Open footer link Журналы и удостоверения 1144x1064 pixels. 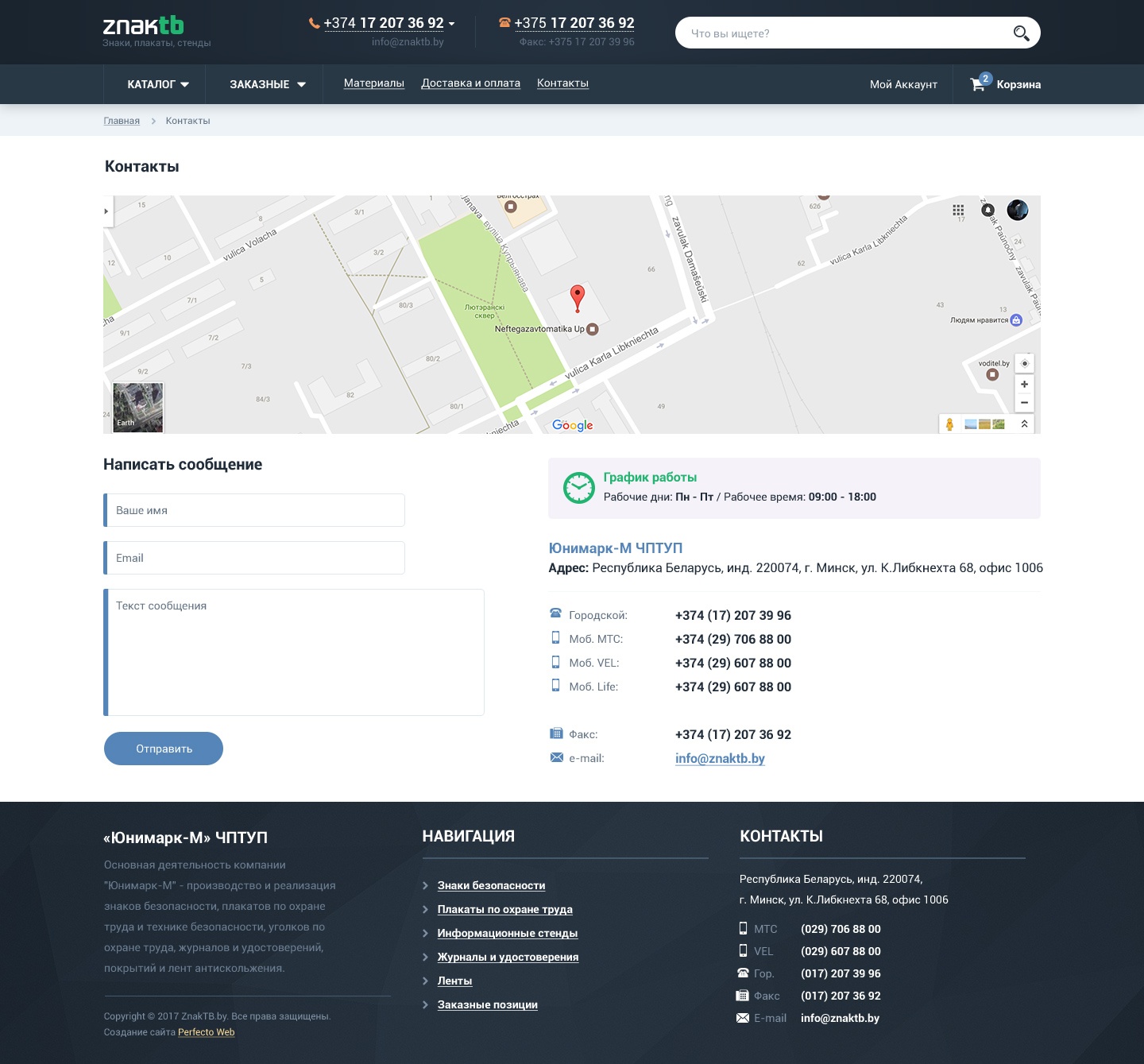tap(508, 957)
